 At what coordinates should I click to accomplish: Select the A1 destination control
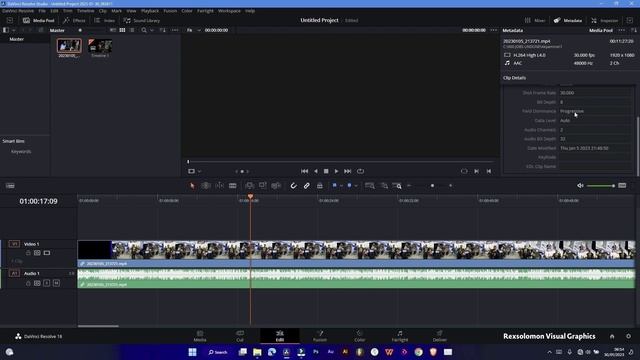14,273
